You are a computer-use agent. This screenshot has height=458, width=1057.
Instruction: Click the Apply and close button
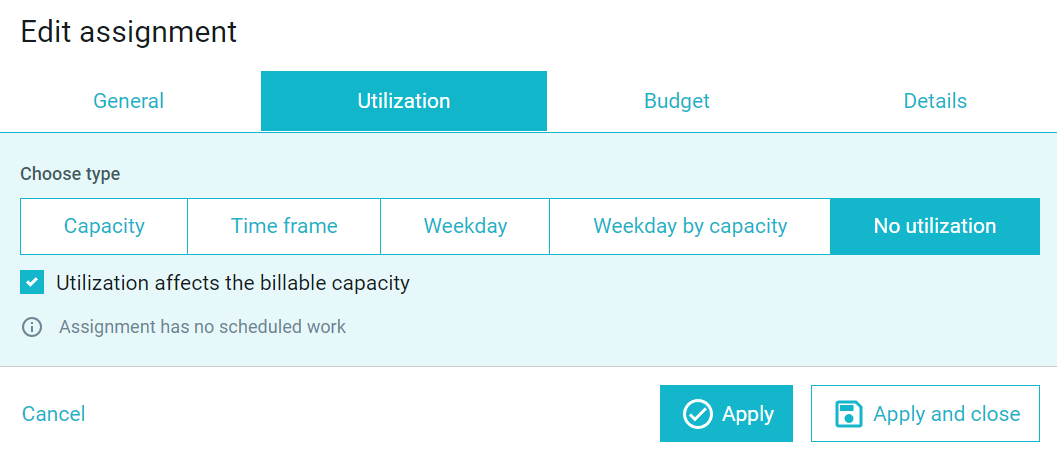pyautogui.click(x=925, y=413)
